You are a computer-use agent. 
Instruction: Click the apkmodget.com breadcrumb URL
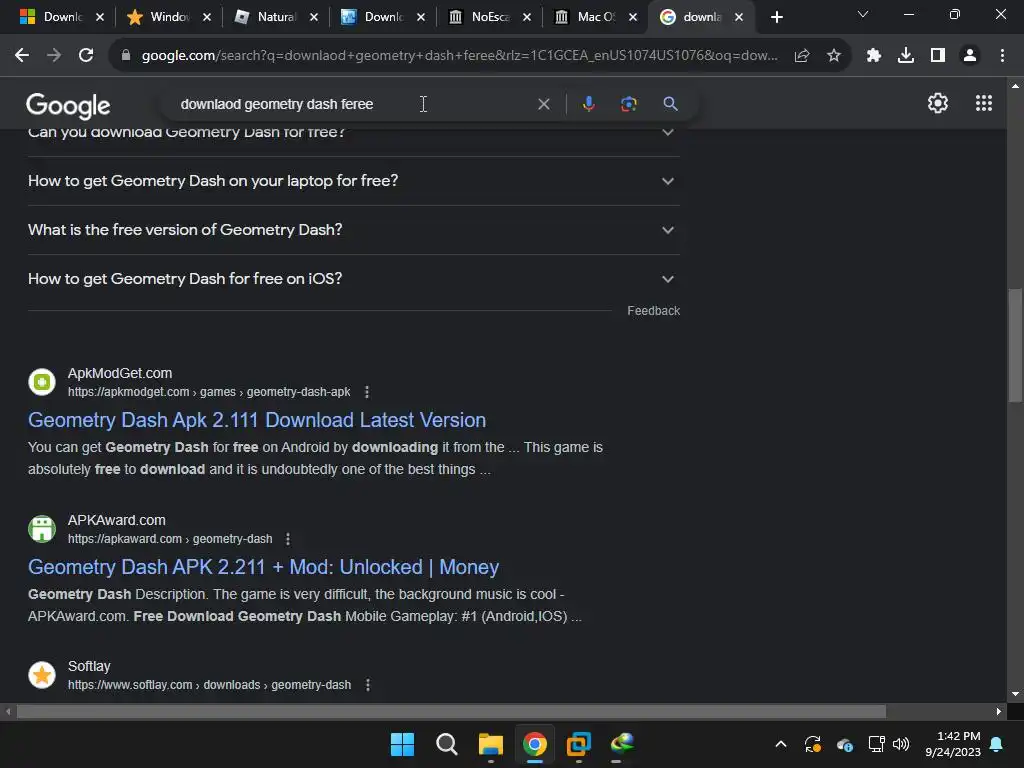click(x=209, y=392)
